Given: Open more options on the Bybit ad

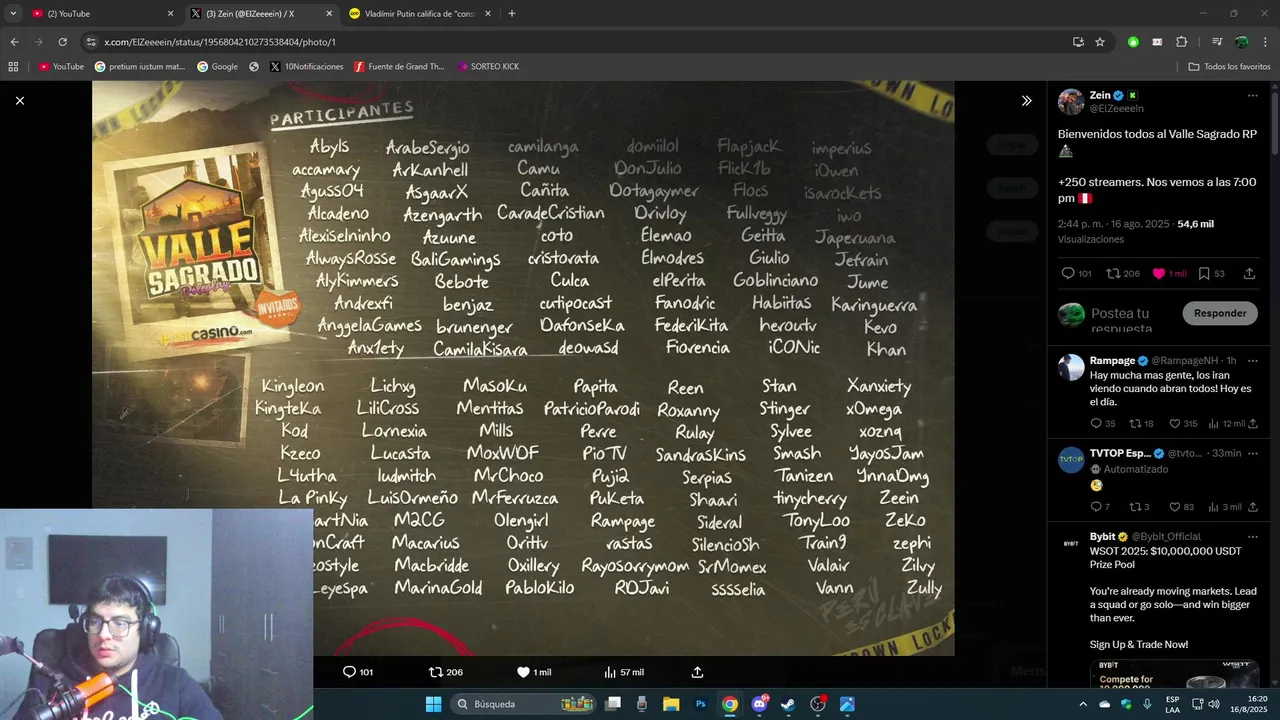Looking at the screenshot, I should [x=1252, y=536].
